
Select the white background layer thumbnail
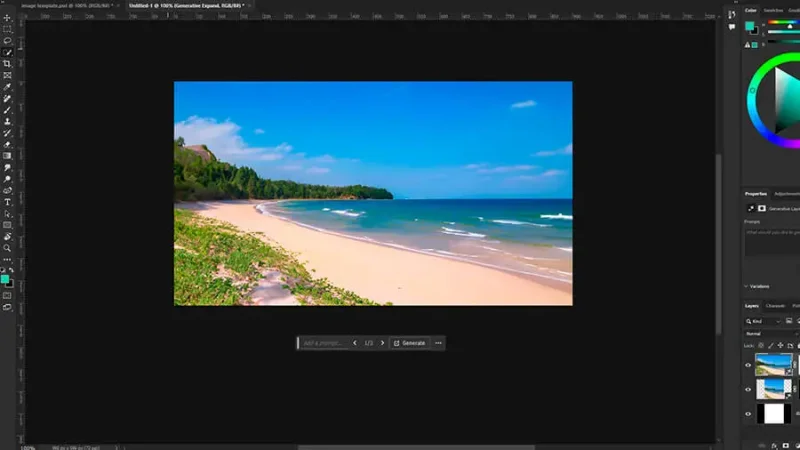(x=773, y=414)
